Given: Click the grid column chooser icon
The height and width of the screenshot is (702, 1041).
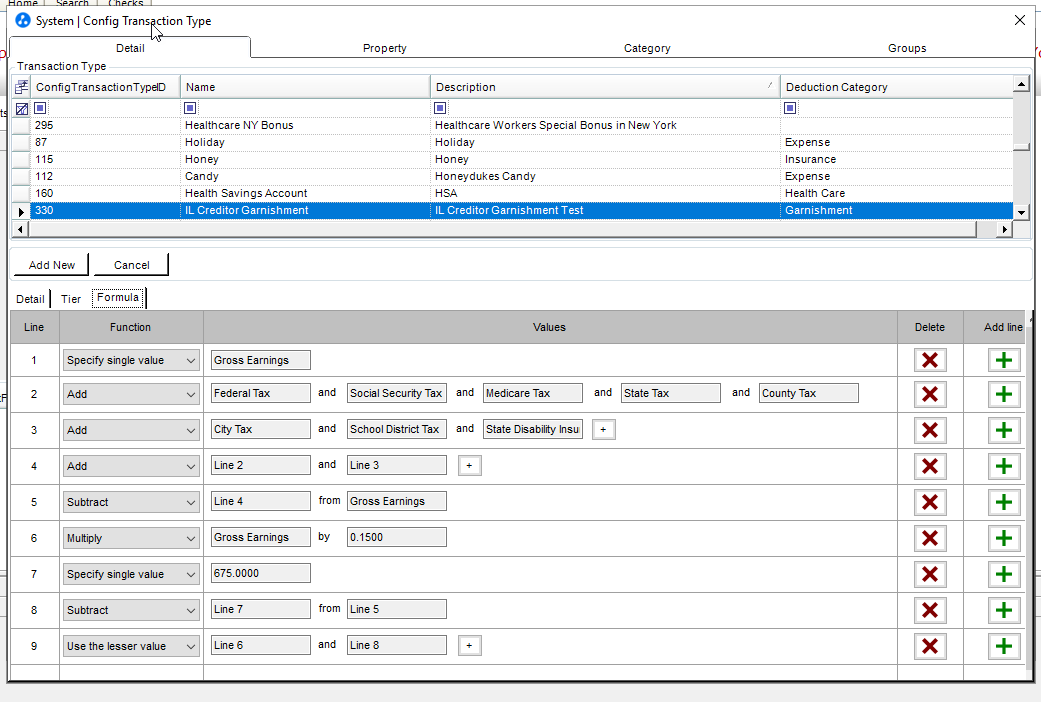Looking at the screenshot, I should pyautogui.click(x=21, y=87).
